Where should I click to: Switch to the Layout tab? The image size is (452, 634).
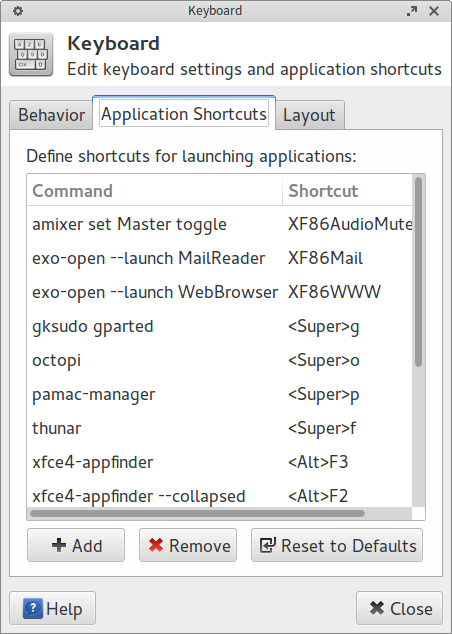click(x=309, y=115)
